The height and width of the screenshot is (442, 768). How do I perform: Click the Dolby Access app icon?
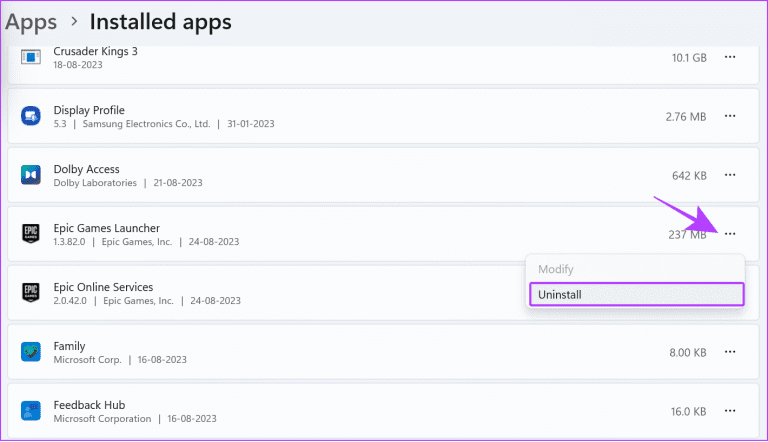click(x=30, y=175)
